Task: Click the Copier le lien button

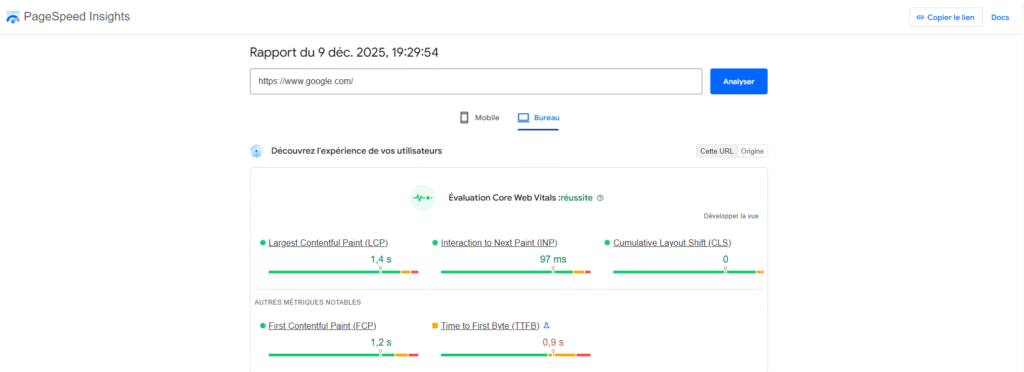Action: 946,18
